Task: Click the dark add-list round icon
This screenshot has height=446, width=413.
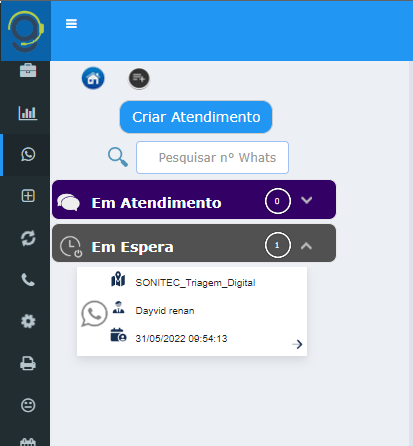Action: point(139,79)
